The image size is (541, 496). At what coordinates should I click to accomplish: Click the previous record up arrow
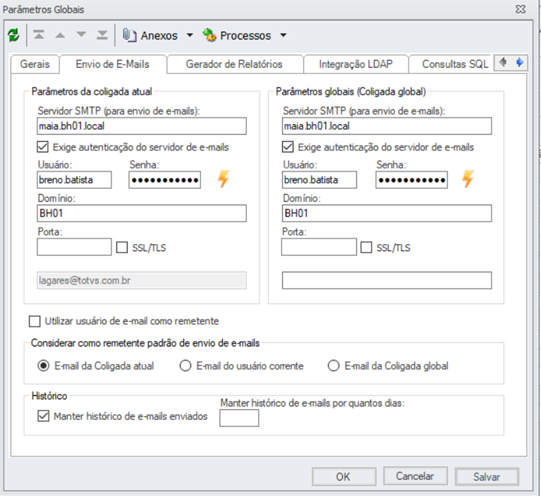tap(60, 35)
